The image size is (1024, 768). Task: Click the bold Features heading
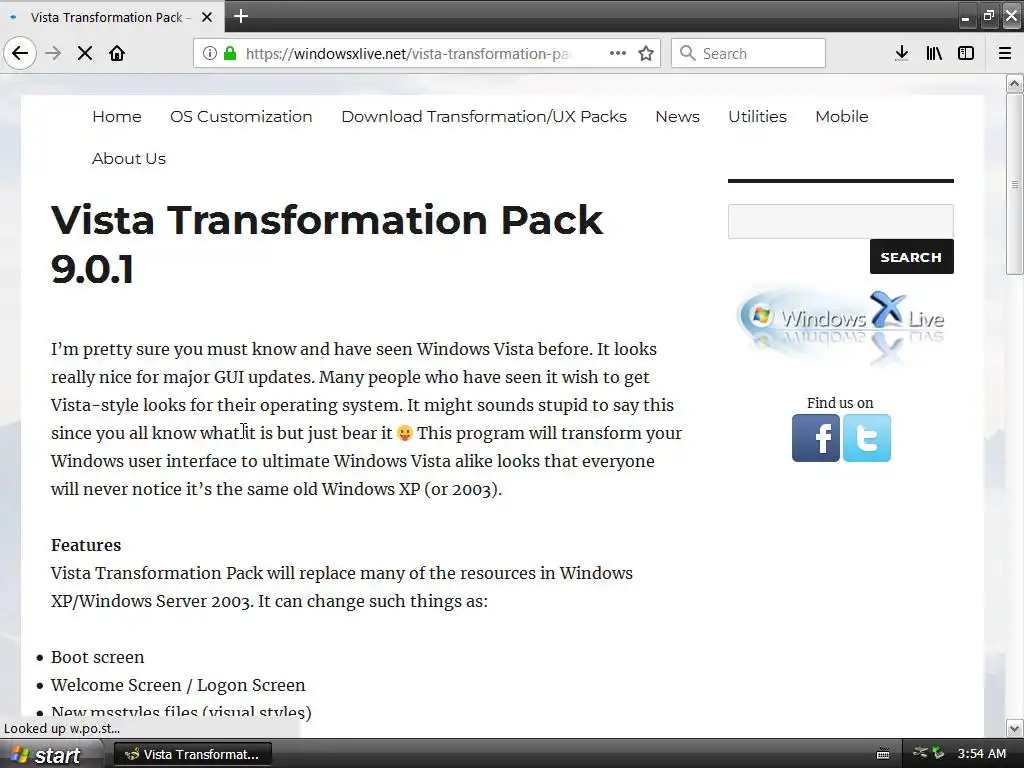[x=86, y=545]
